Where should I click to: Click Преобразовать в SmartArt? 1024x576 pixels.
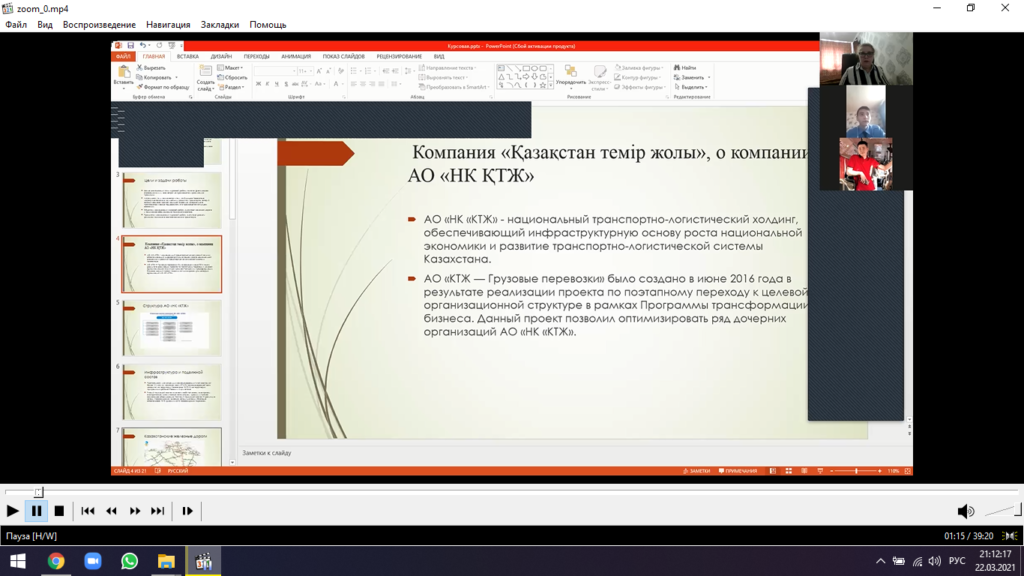tap(453, 87)
